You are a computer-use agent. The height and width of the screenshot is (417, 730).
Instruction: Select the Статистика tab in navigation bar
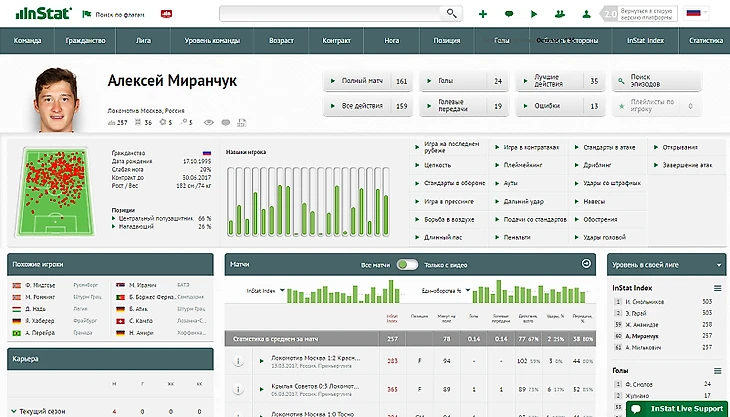click(705, 42)
